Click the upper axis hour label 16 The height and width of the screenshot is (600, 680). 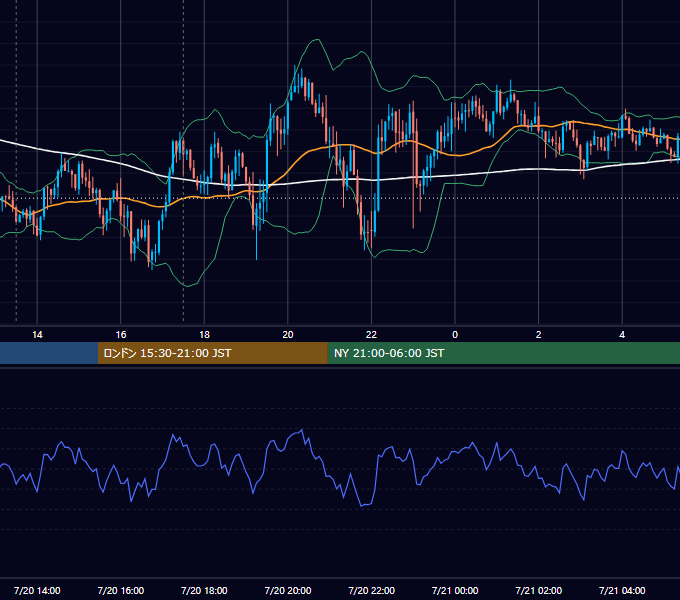click(121, 335)
